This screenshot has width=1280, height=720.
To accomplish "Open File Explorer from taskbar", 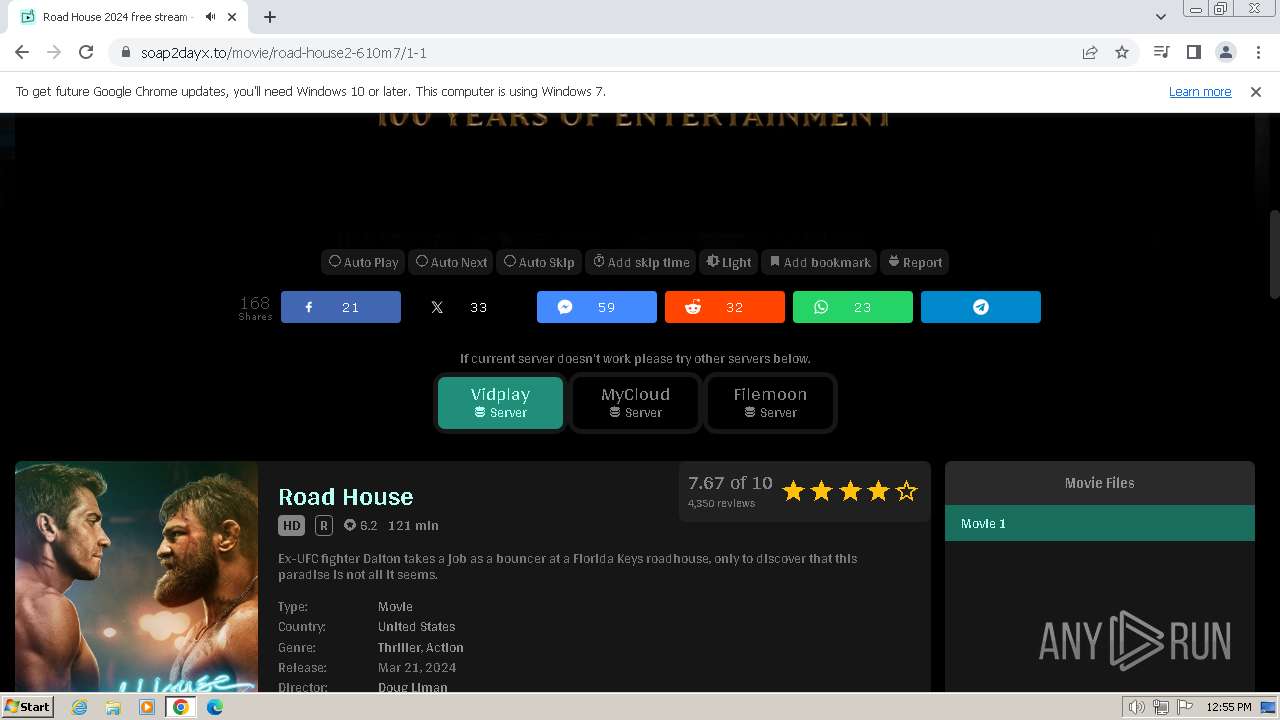I will click(x=113, y=707).
